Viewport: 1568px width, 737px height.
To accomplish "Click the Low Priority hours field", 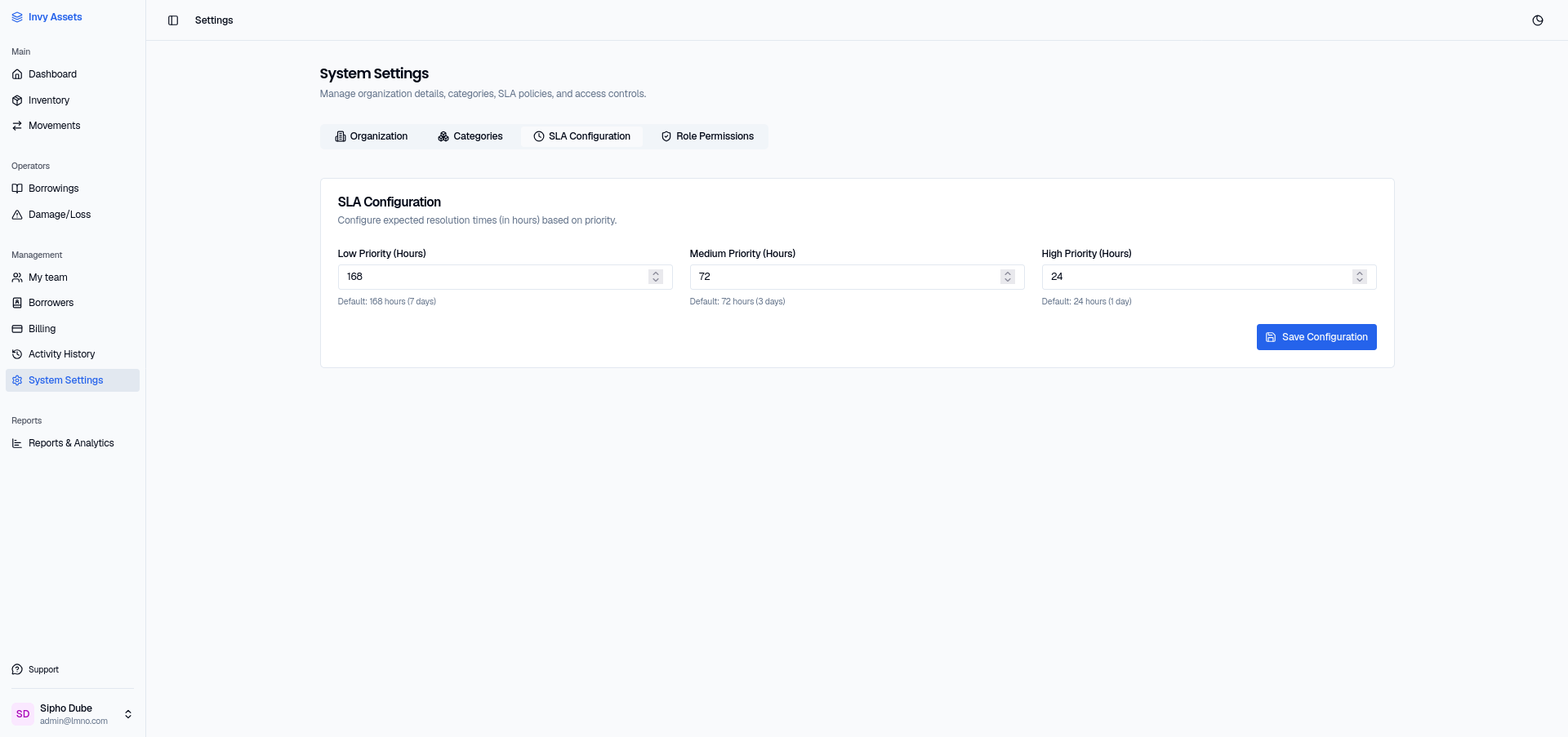I will (505, 277).
